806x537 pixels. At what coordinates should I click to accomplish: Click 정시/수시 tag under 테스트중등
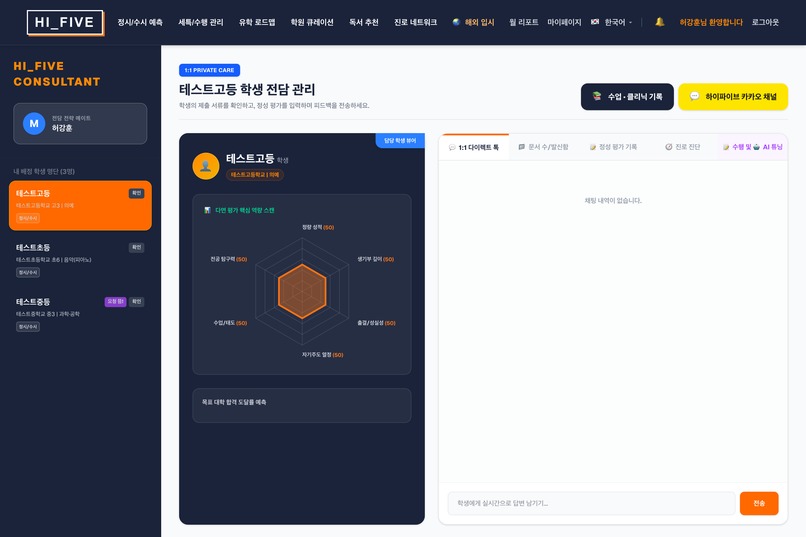pyautogui.click(x=28, y=326)
